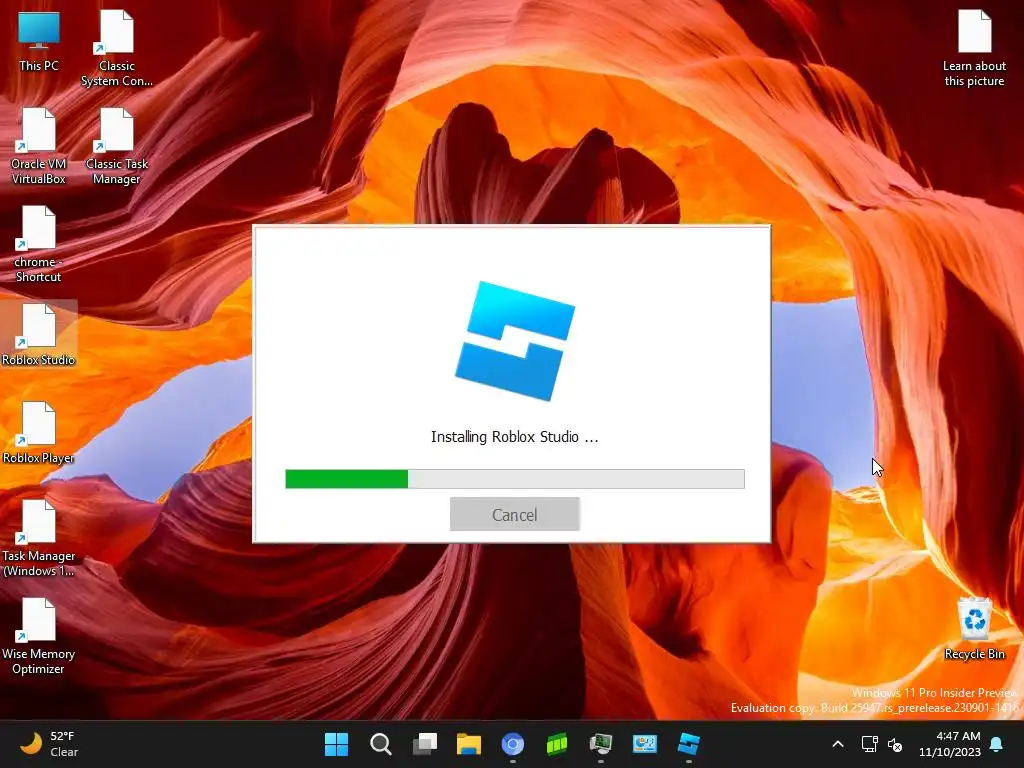Select Classic Task Manager shortcut
The image size is (1024, 768).
(x=117, y=146)
